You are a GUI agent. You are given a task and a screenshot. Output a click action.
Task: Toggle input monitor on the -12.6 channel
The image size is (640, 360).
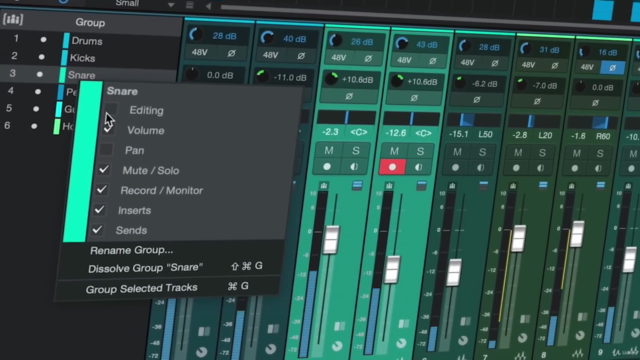[x=419, y=167]
